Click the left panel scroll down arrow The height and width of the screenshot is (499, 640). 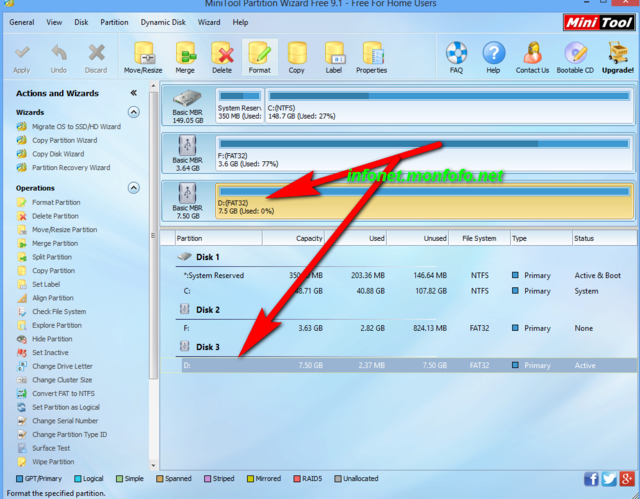(153, 465)
